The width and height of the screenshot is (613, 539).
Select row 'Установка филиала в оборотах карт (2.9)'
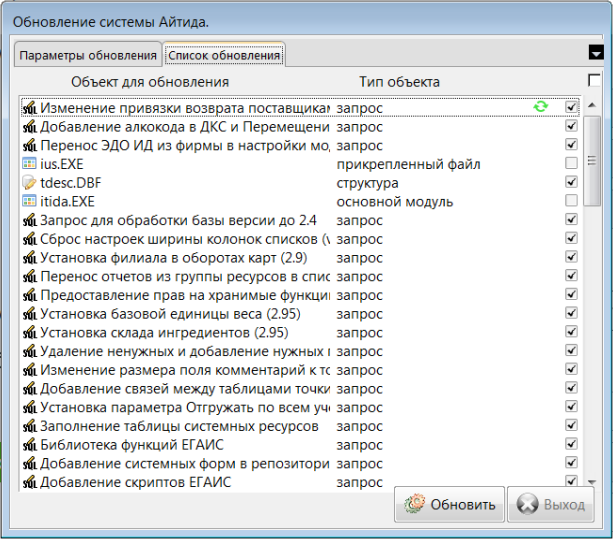tap(174, 258)
